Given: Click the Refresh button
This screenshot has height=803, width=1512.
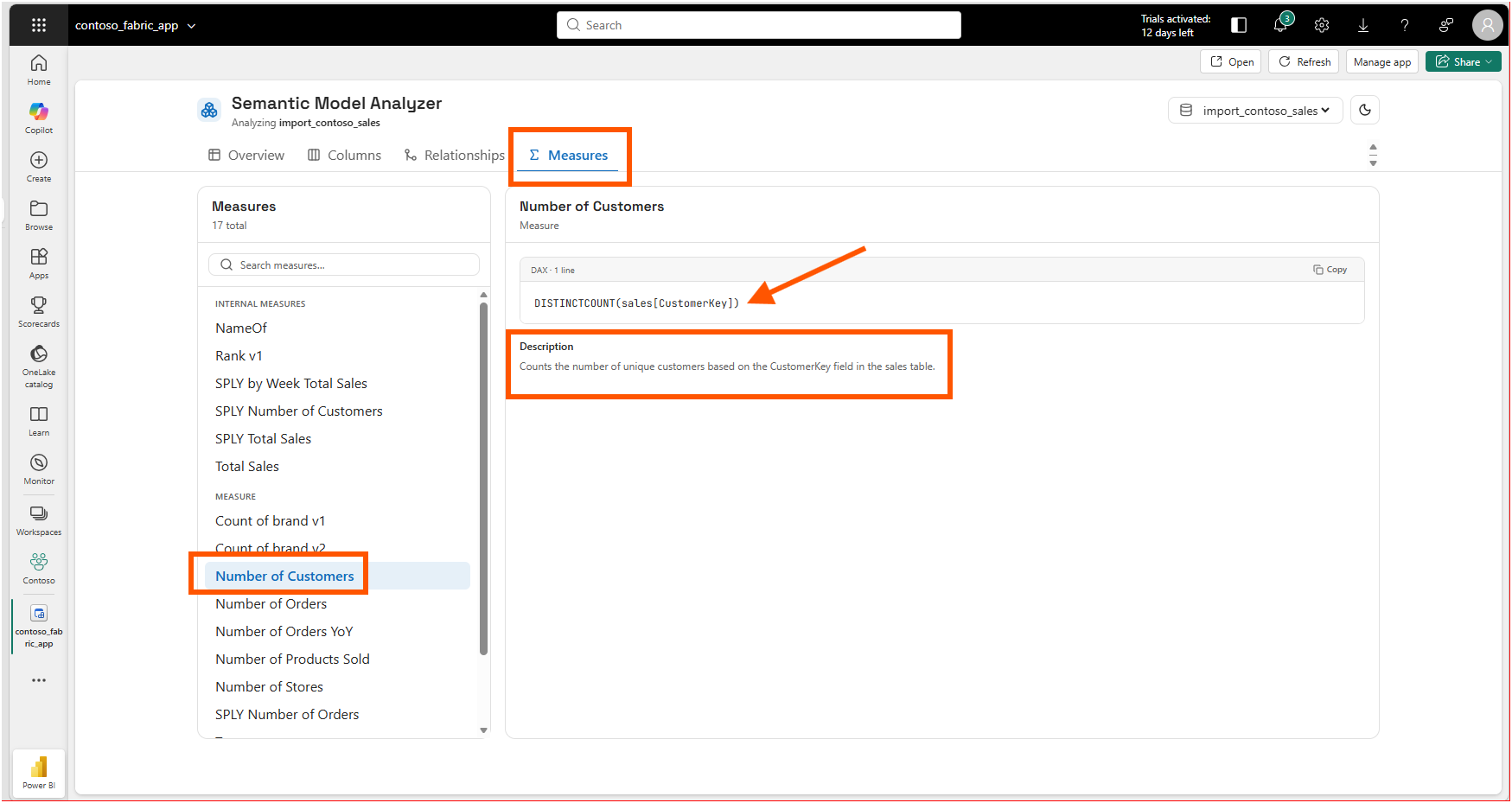Looking at the screenshot, I should point(1304,62).
